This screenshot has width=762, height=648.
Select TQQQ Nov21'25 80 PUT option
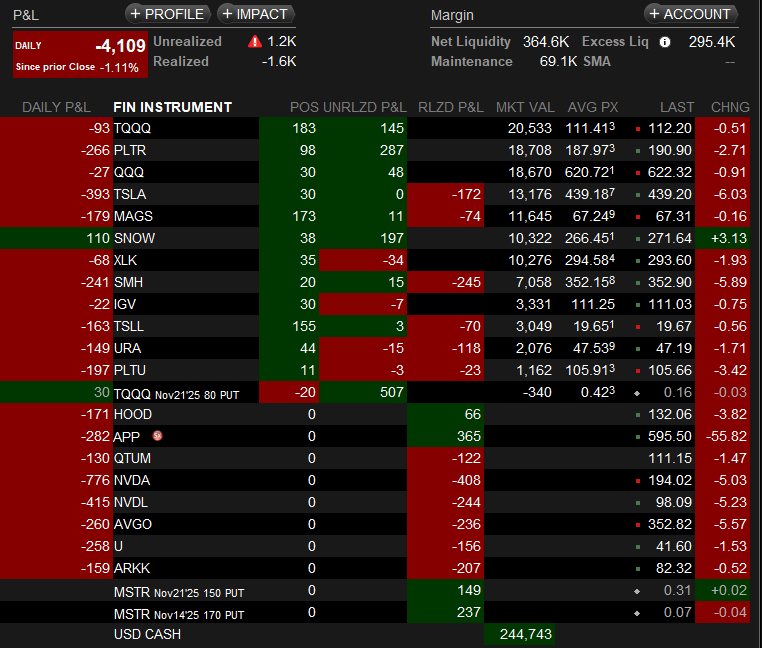[176, 394]
